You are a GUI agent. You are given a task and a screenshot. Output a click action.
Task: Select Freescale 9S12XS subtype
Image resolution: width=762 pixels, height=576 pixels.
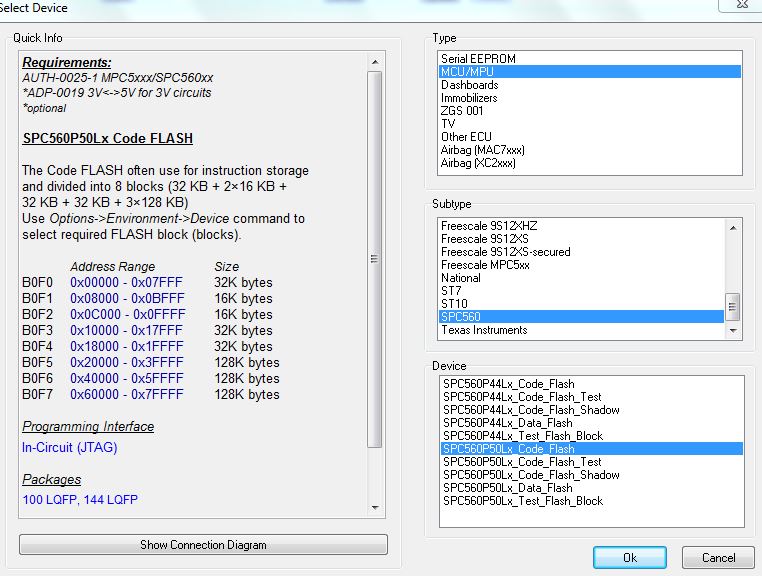tap(581, 239)
